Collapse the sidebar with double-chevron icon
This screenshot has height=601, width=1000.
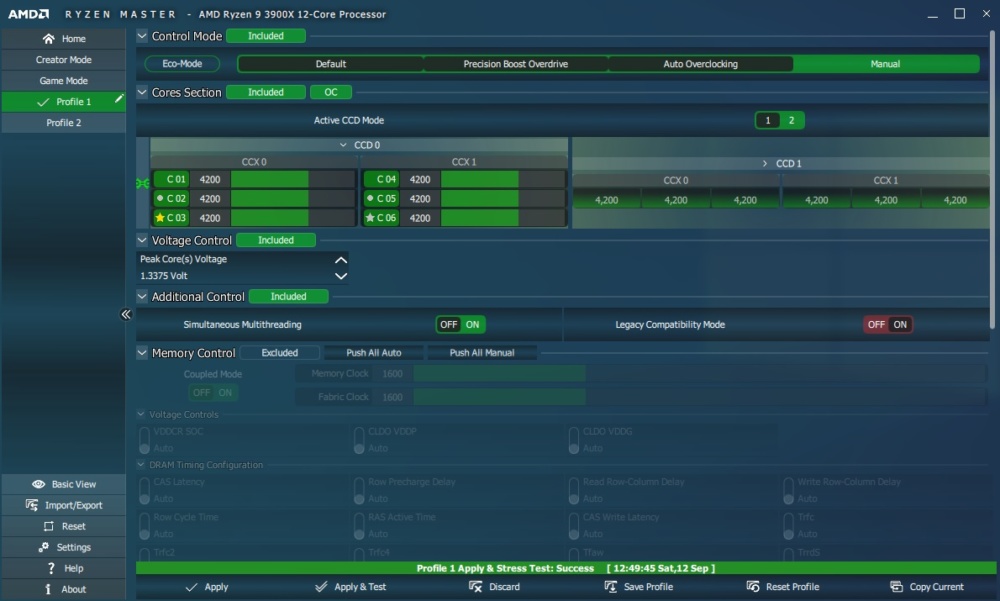(x=126, y=314)
